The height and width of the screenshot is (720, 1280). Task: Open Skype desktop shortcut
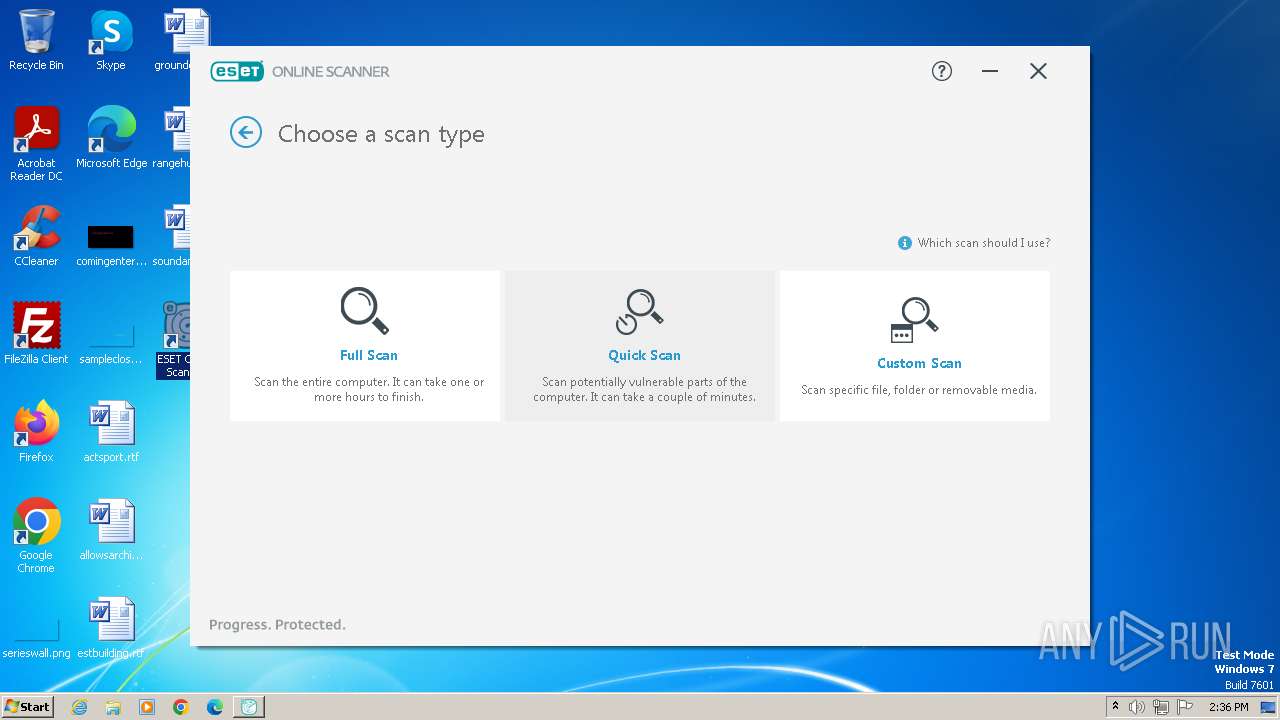pos(111,40)
